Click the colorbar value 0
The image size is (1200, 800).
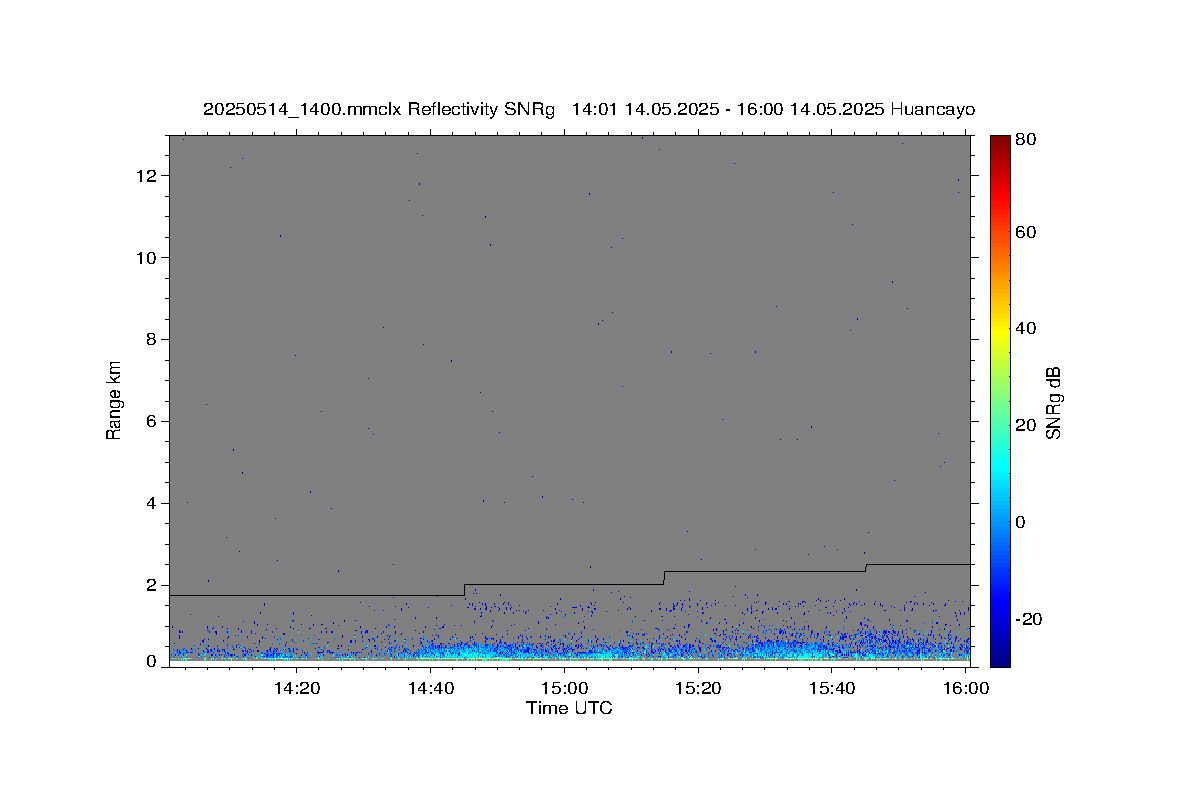pyautogui.click(x=1021, y=523)
